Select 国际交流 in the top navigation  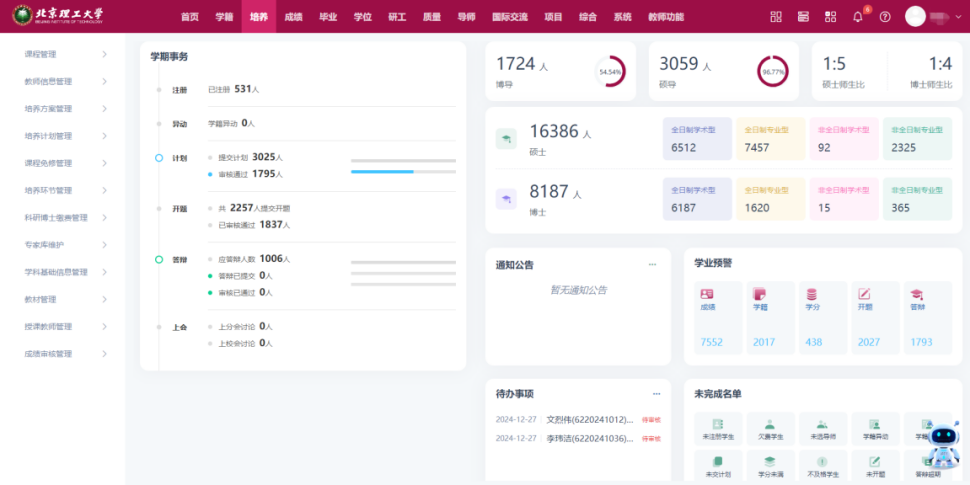511,17
